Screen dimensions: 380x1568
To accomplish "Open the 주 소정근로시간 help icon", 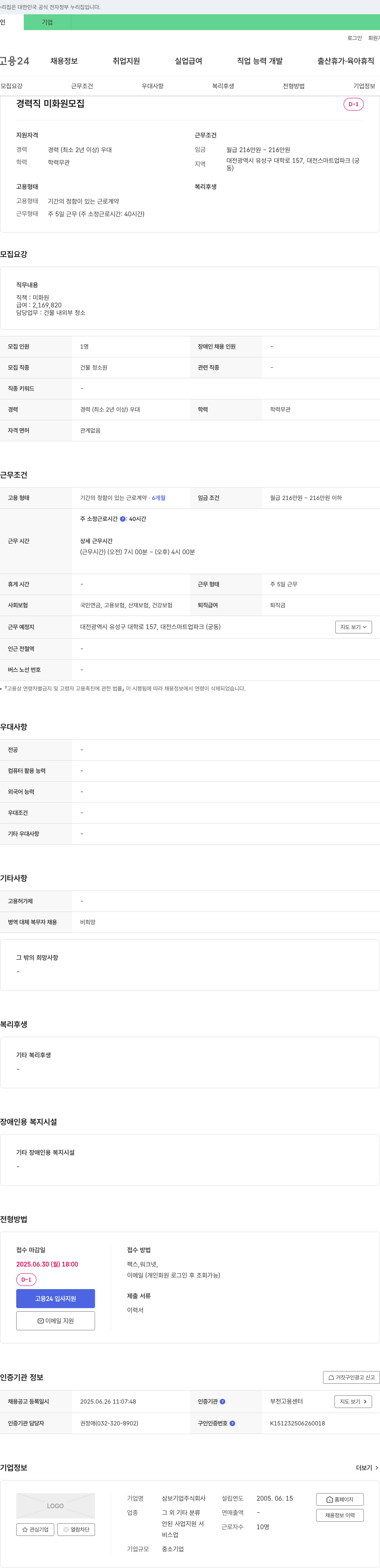I will coord(123,519).
